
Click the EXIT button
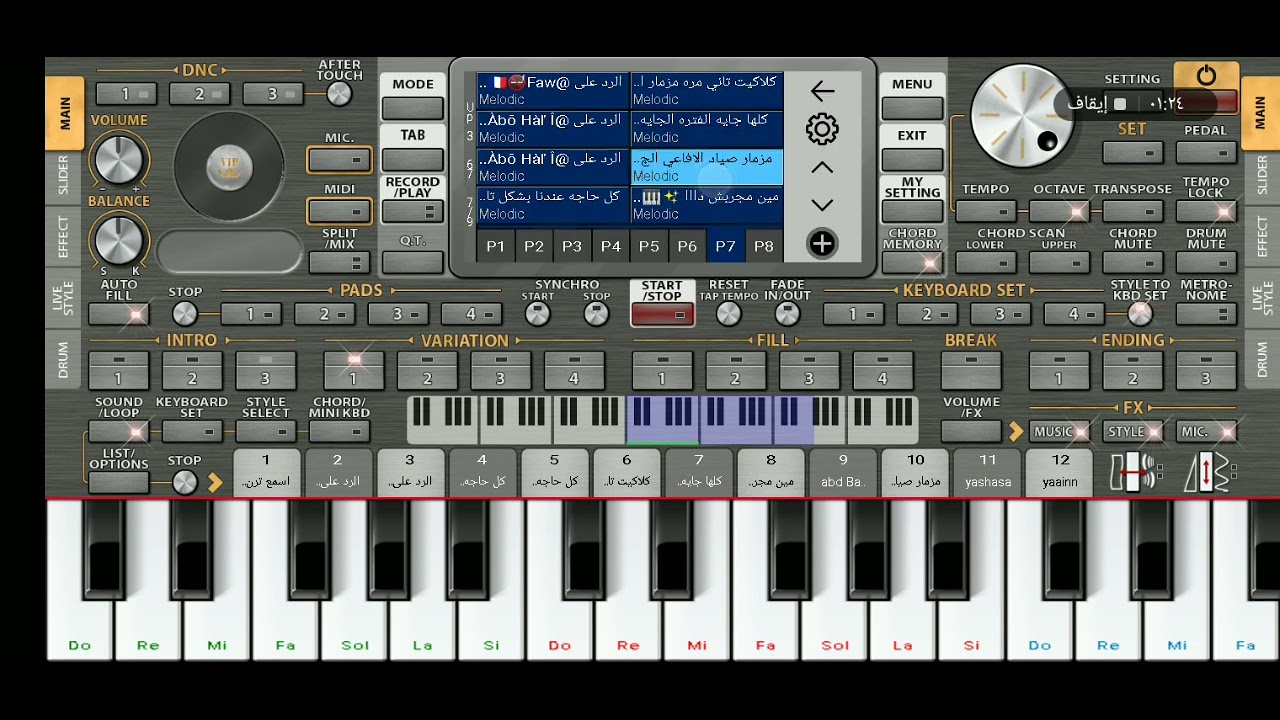point(912,160)
